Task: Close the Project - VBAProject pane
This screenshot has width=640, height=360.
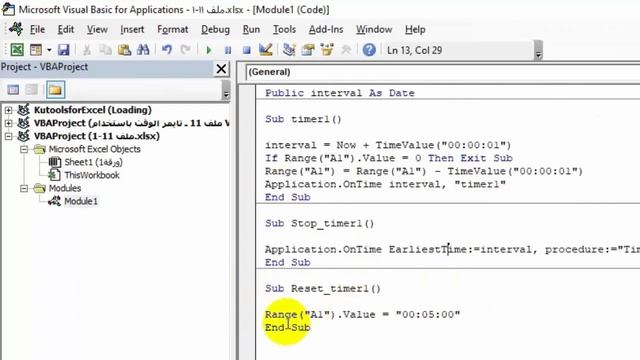Action: [x=221, y=69]
